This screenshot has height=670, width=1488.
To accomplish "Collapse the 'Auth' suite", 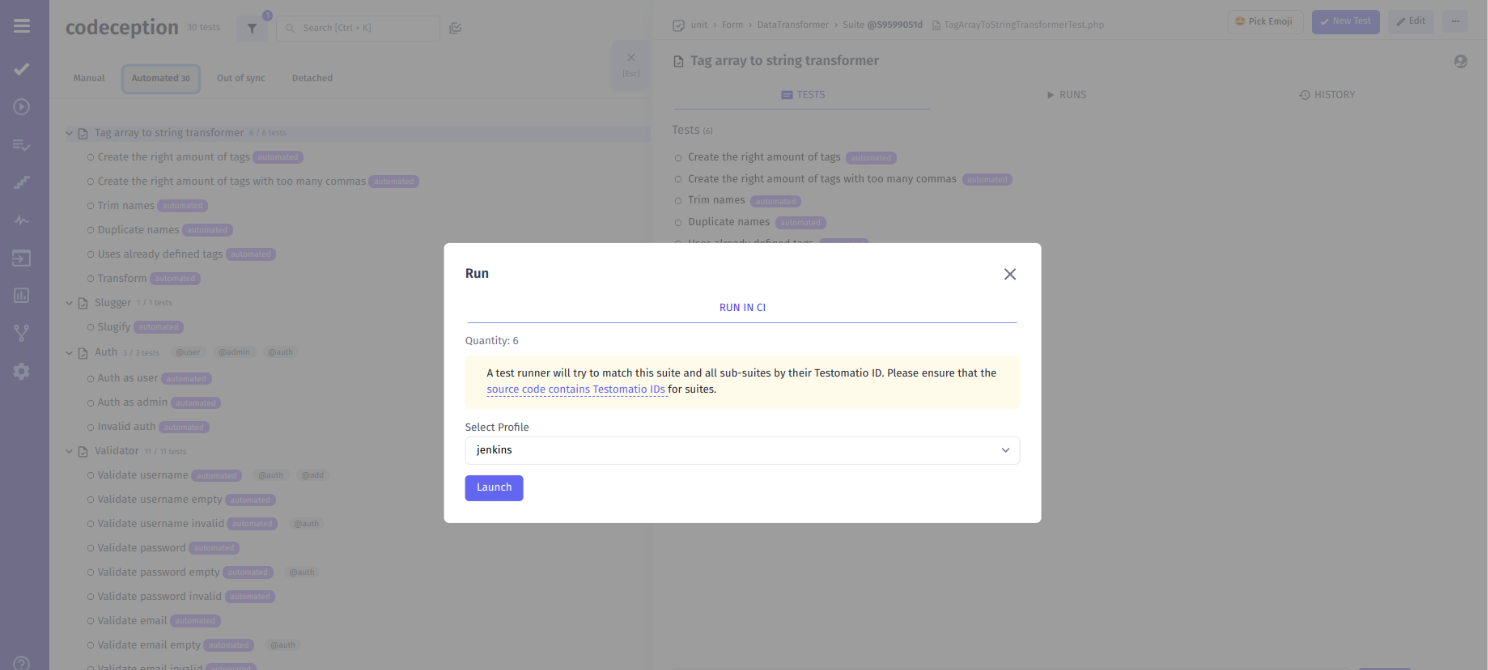I will pyautogui.click(x=69, y=352).
